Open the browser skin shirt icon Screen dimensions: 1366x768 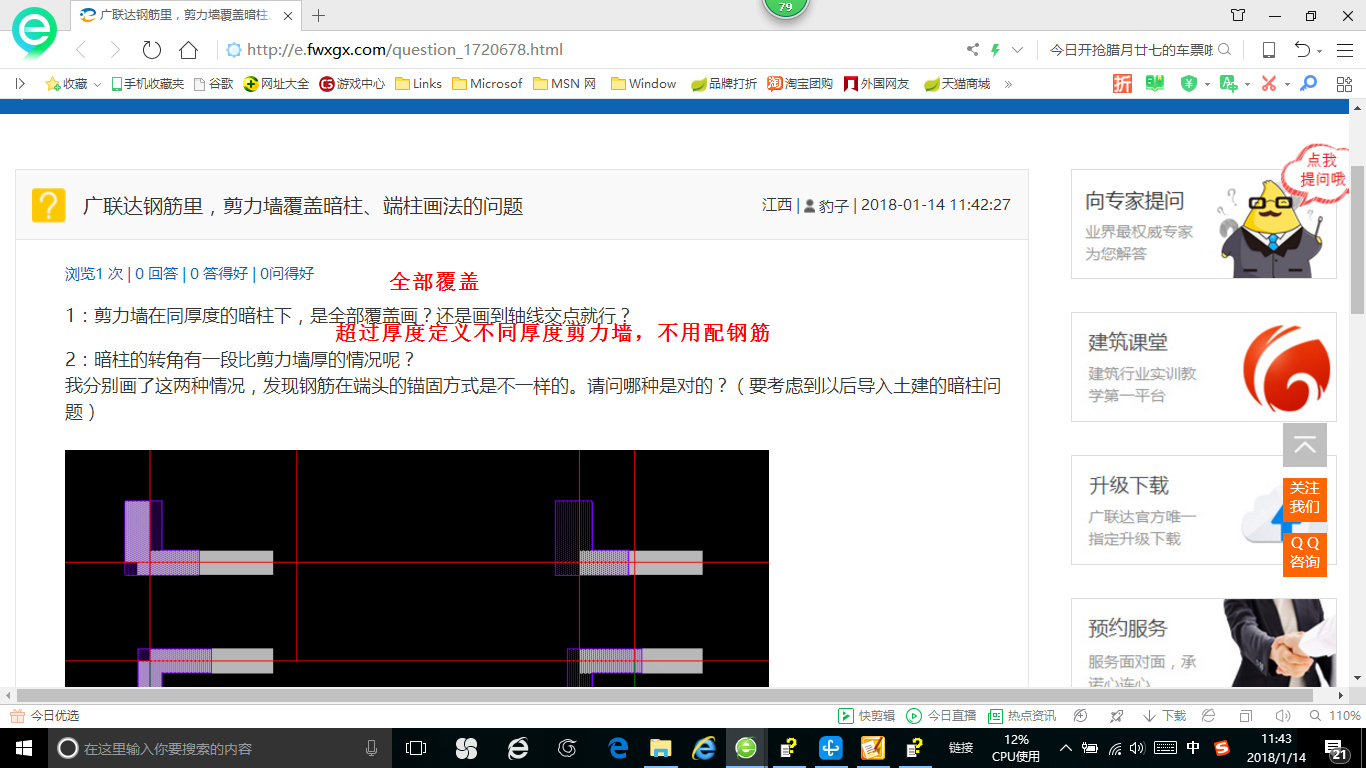pos(1238,15)
